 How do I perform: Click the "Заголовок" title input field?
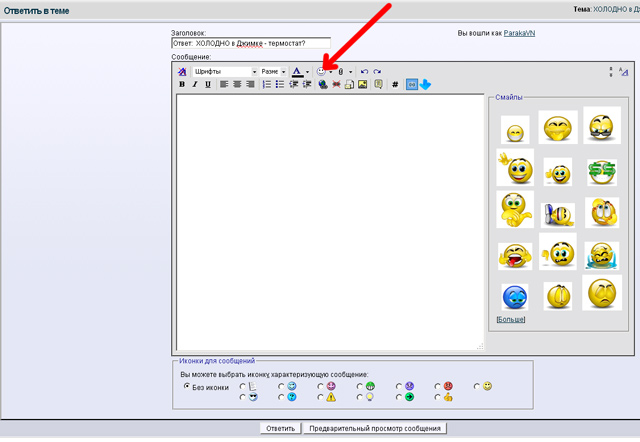[x=251, y=43]
